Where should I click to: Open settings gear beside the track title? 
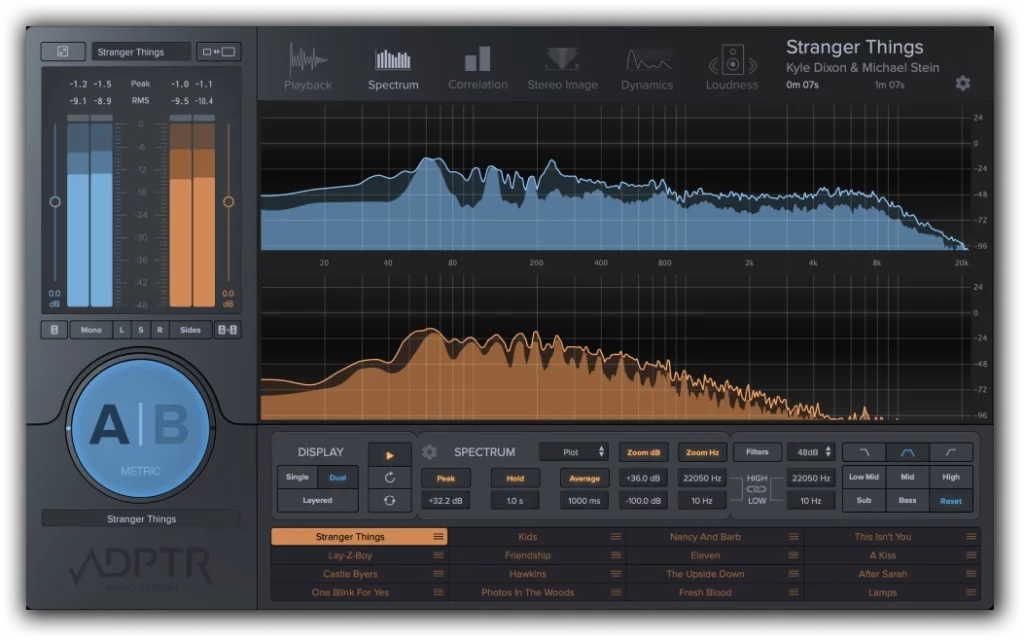point(962,83)
